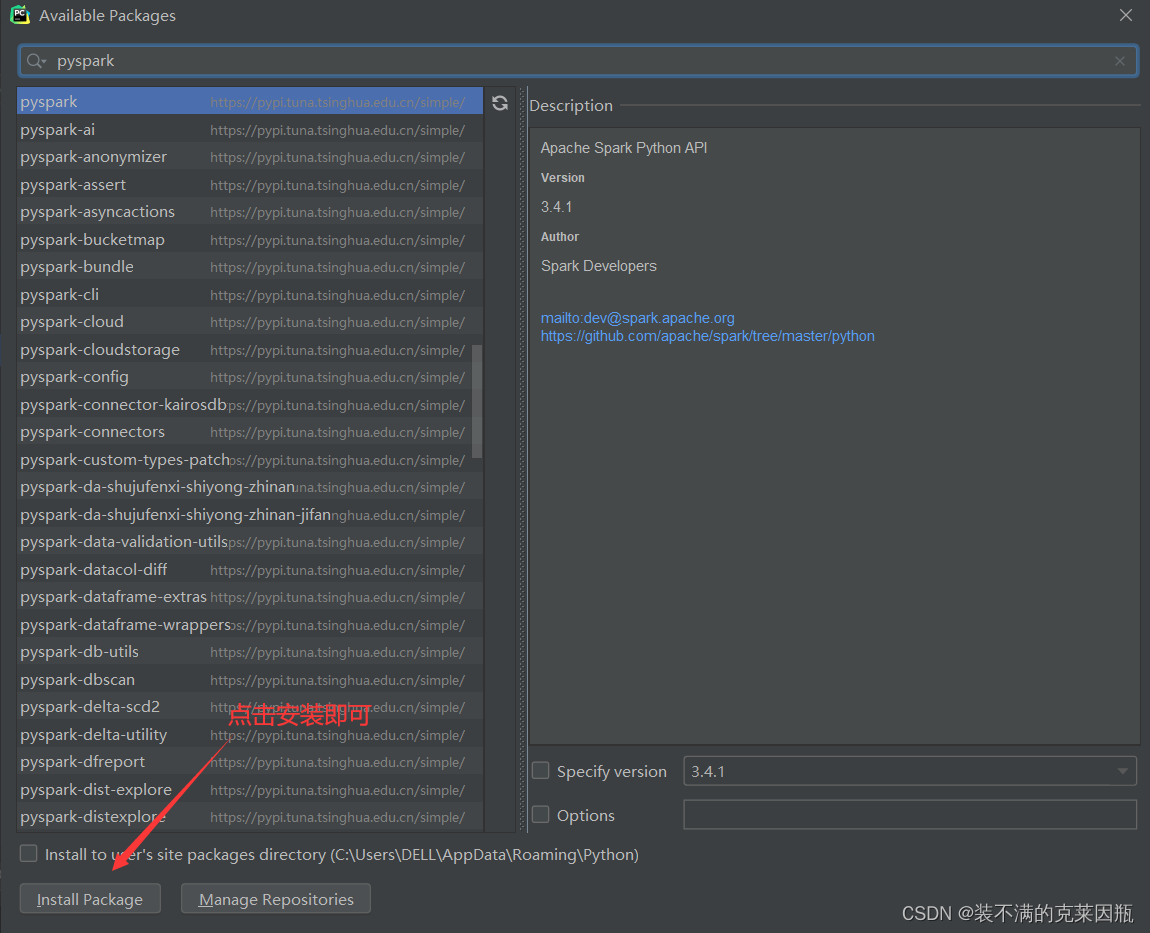This screenshot has width=1150, height=933.
Task: Open the mailto:dev@spark.apache.org link
Action: point(637,318)
